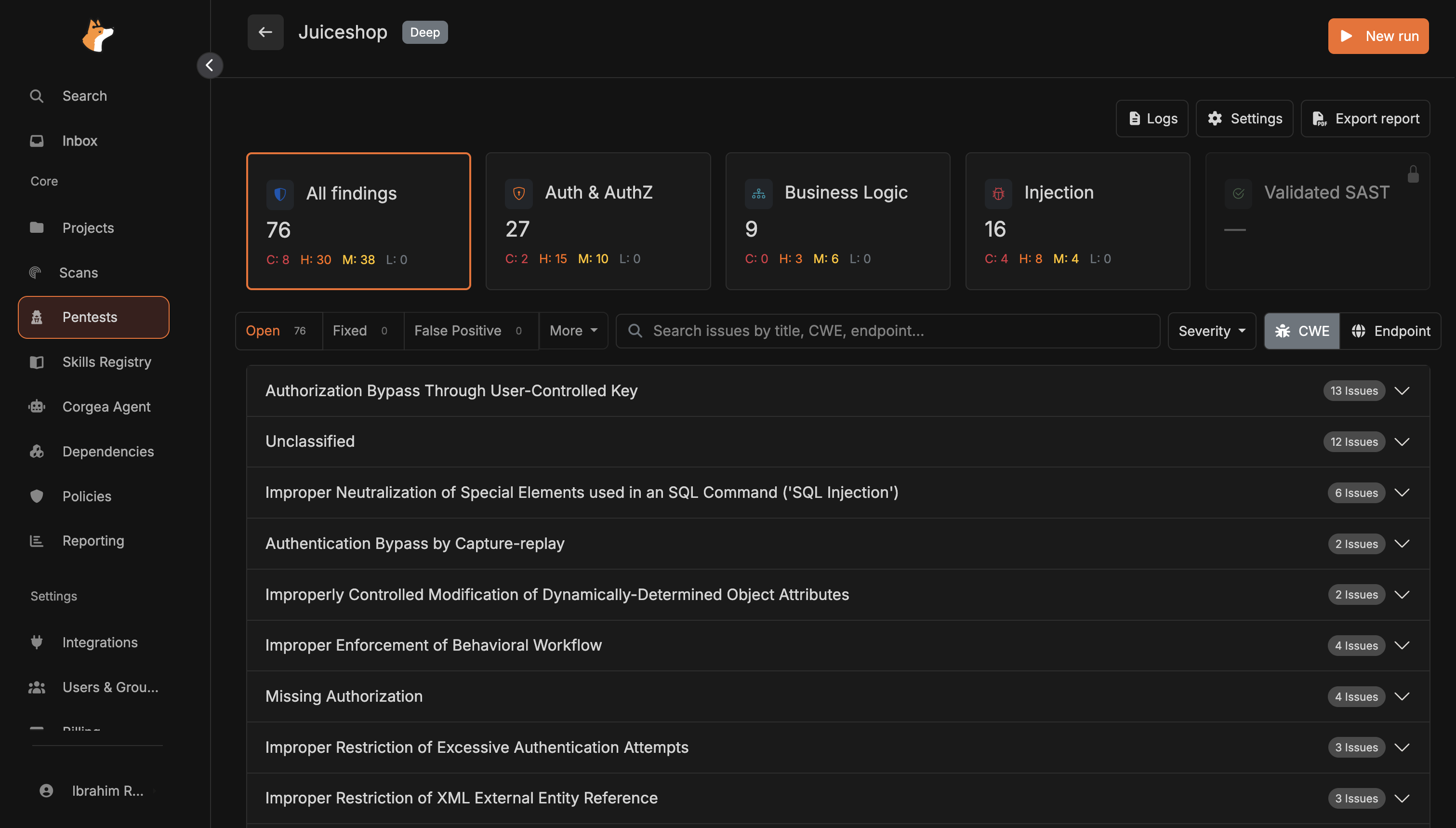Viewport: 1456px width, 828px height.
Task: Select the Business Logic findings card
Action: pos(838,221)
